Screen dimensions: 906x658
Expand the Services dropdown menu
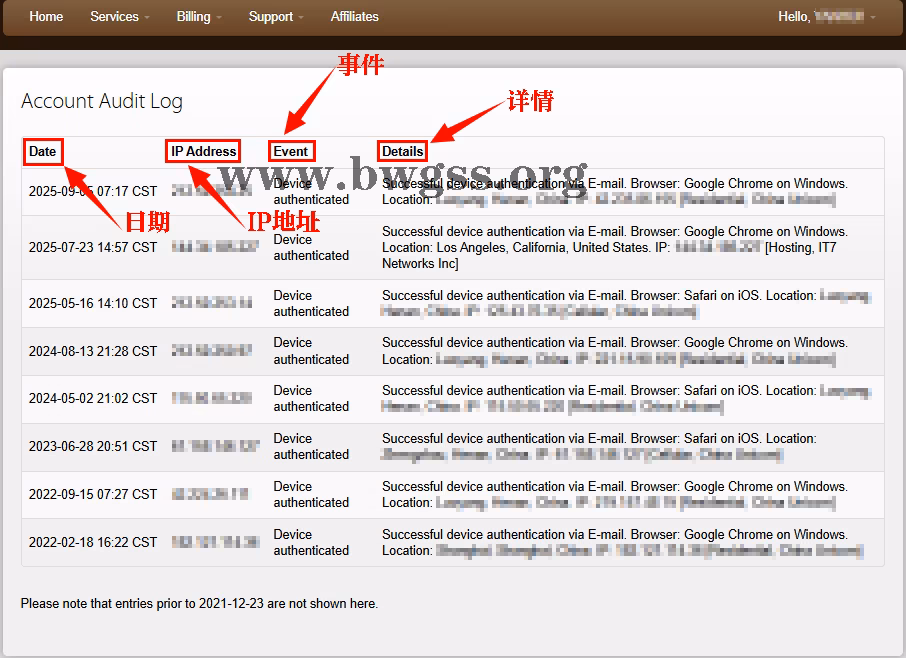click(119, 16)
